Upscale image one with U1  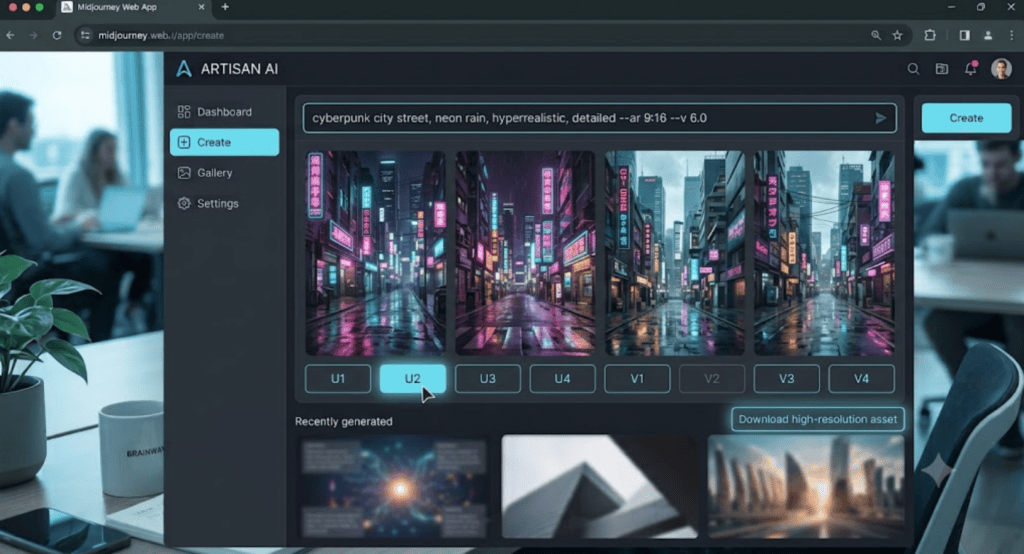pos(338,379)
